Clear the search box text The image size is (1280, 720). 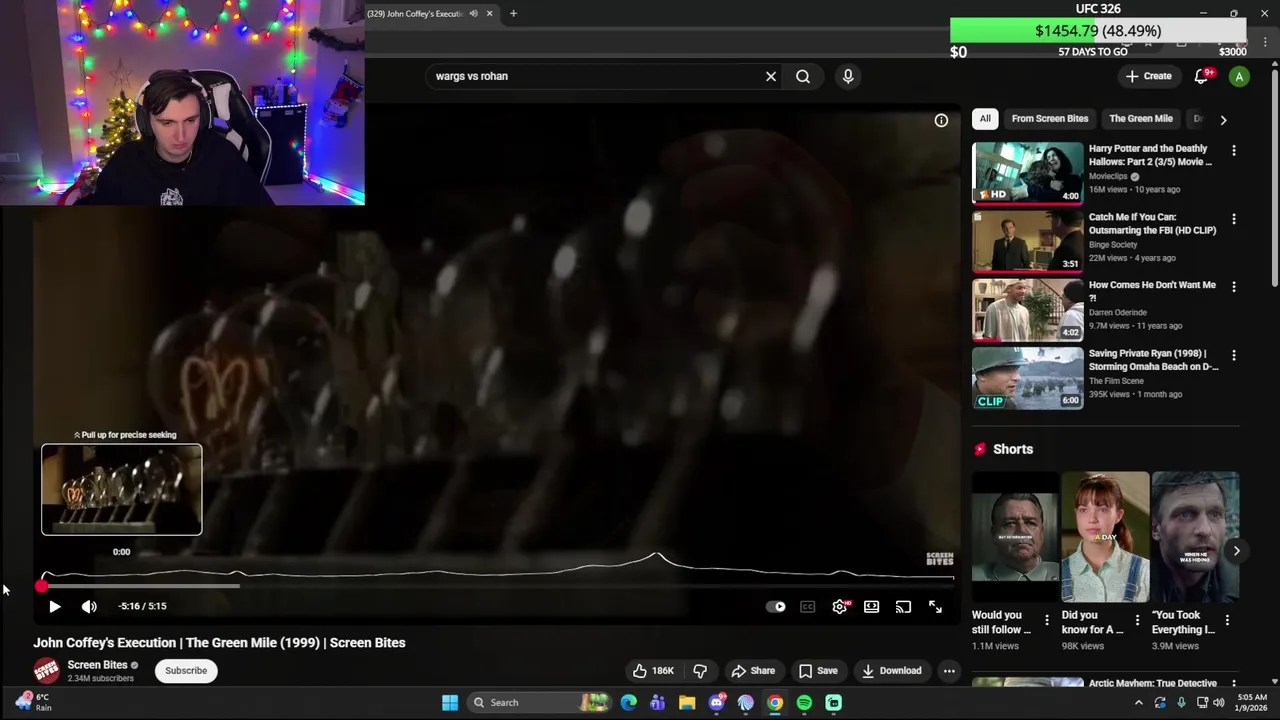click(x=771, y=76)
